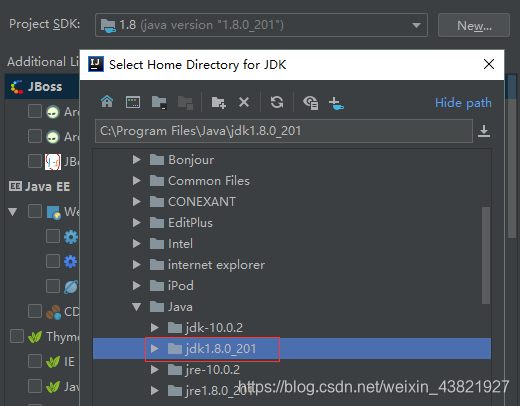
Task: Check the first gear item checkbox under Web
Action: click(53, 236)
